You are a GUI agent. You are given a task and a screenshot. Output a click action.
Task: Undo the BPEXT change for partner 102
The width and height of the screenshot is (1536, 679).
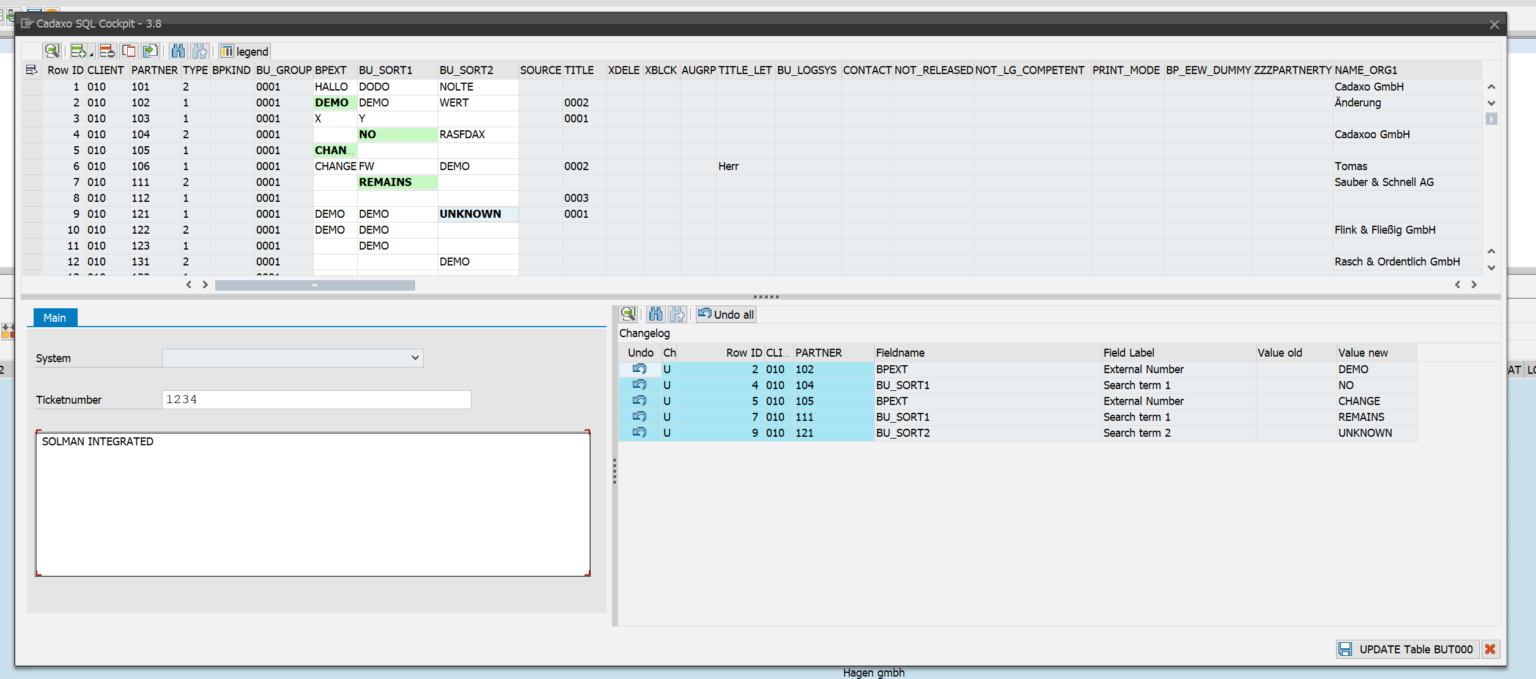pos(640,369)
